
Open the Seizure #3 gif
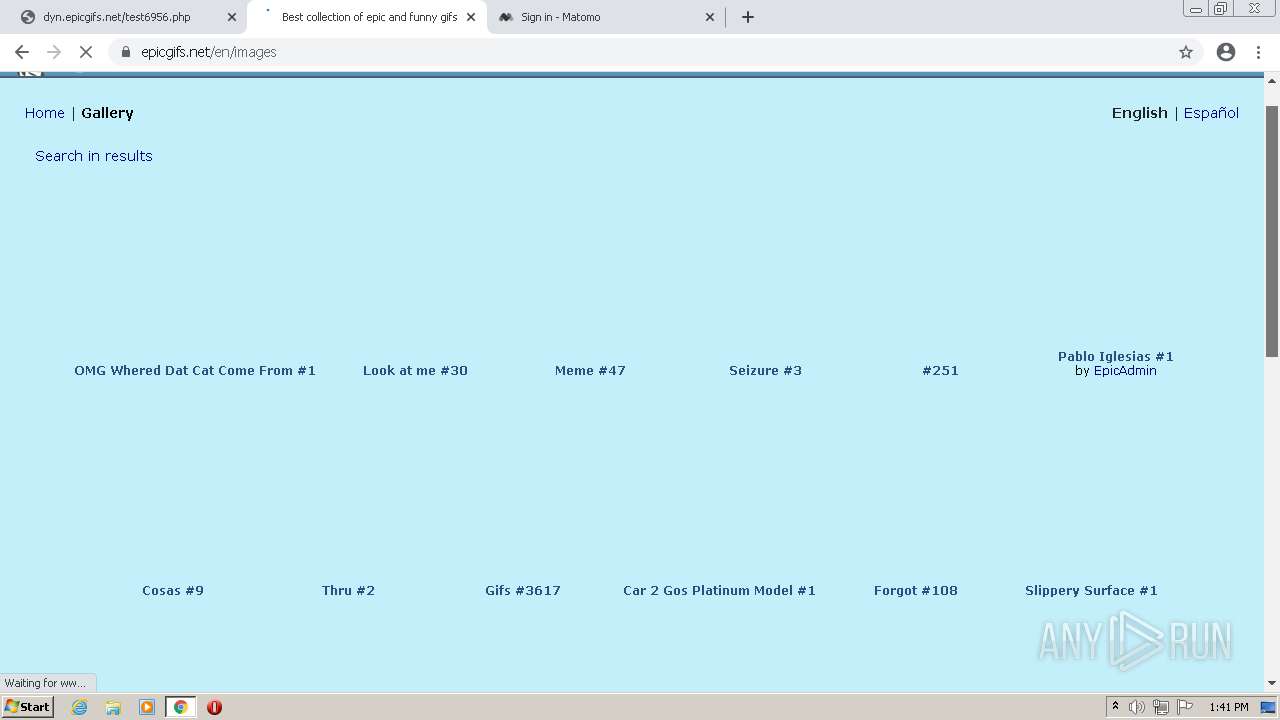coord(765,370)
